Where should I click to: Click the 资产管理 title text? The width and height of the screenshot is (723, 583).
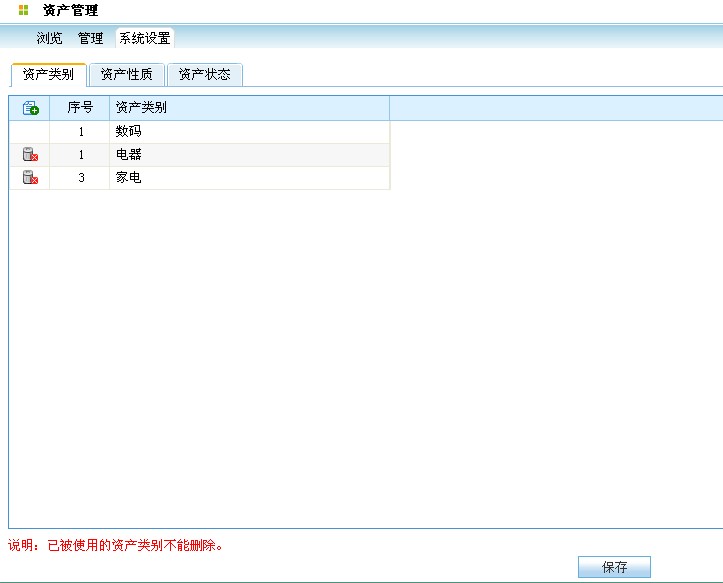(70, 11)
